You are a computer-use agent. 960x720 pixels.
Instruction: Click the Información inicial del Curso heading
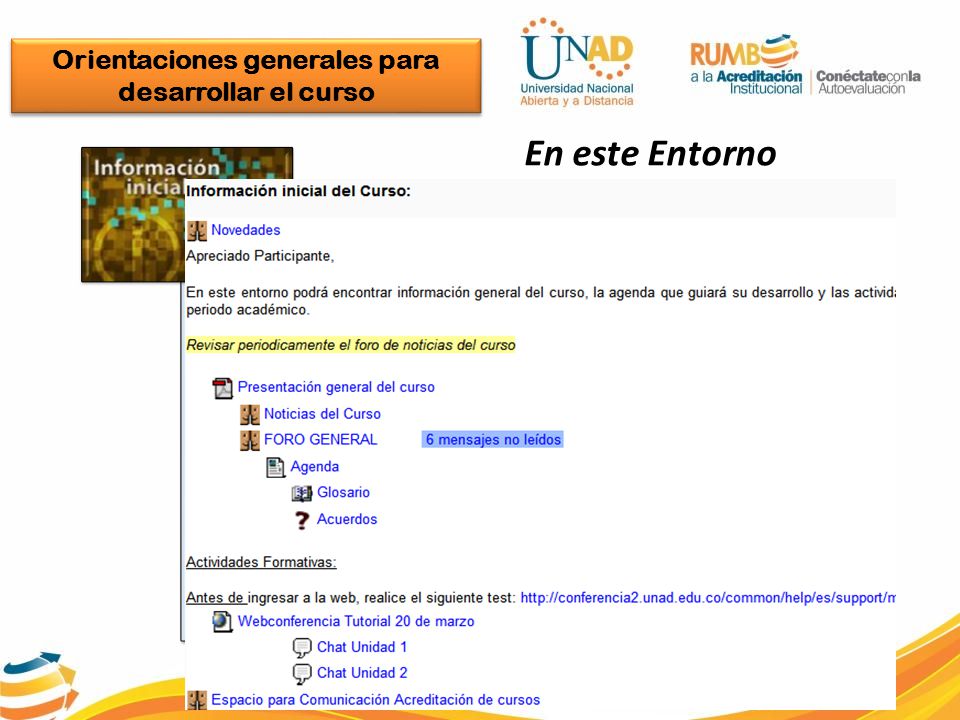(x=298, y=191)
